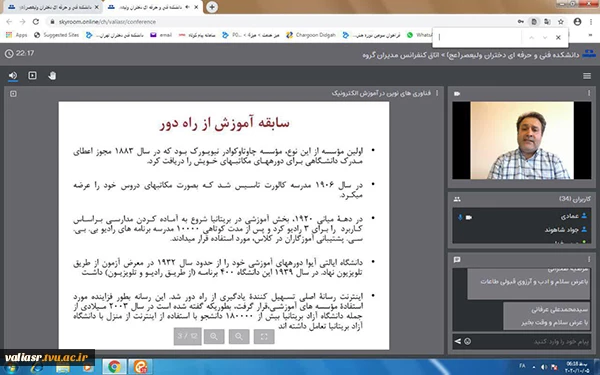The width and height of the screenshot is (600, 375).
Task: Select the user عمادی in the list
Action: click(x=522, y=217)
